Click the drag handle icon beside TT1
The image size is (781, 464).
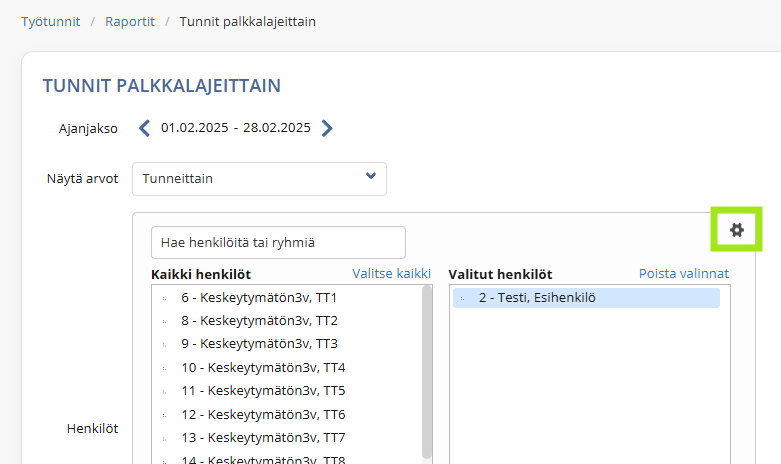tap(164, 298)
